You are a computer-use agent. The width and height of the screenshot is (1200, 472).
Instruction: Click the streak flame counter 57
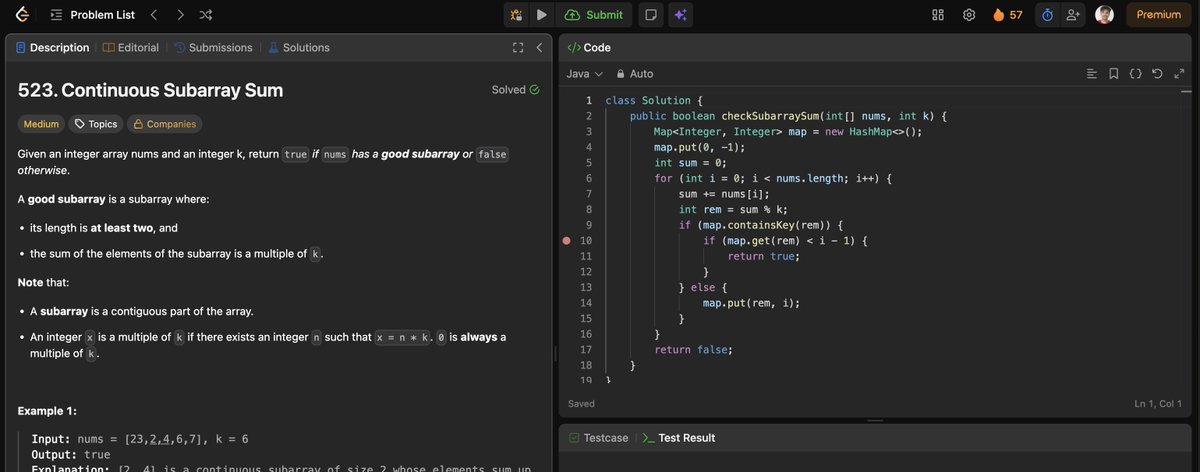tap(1007, 15)
